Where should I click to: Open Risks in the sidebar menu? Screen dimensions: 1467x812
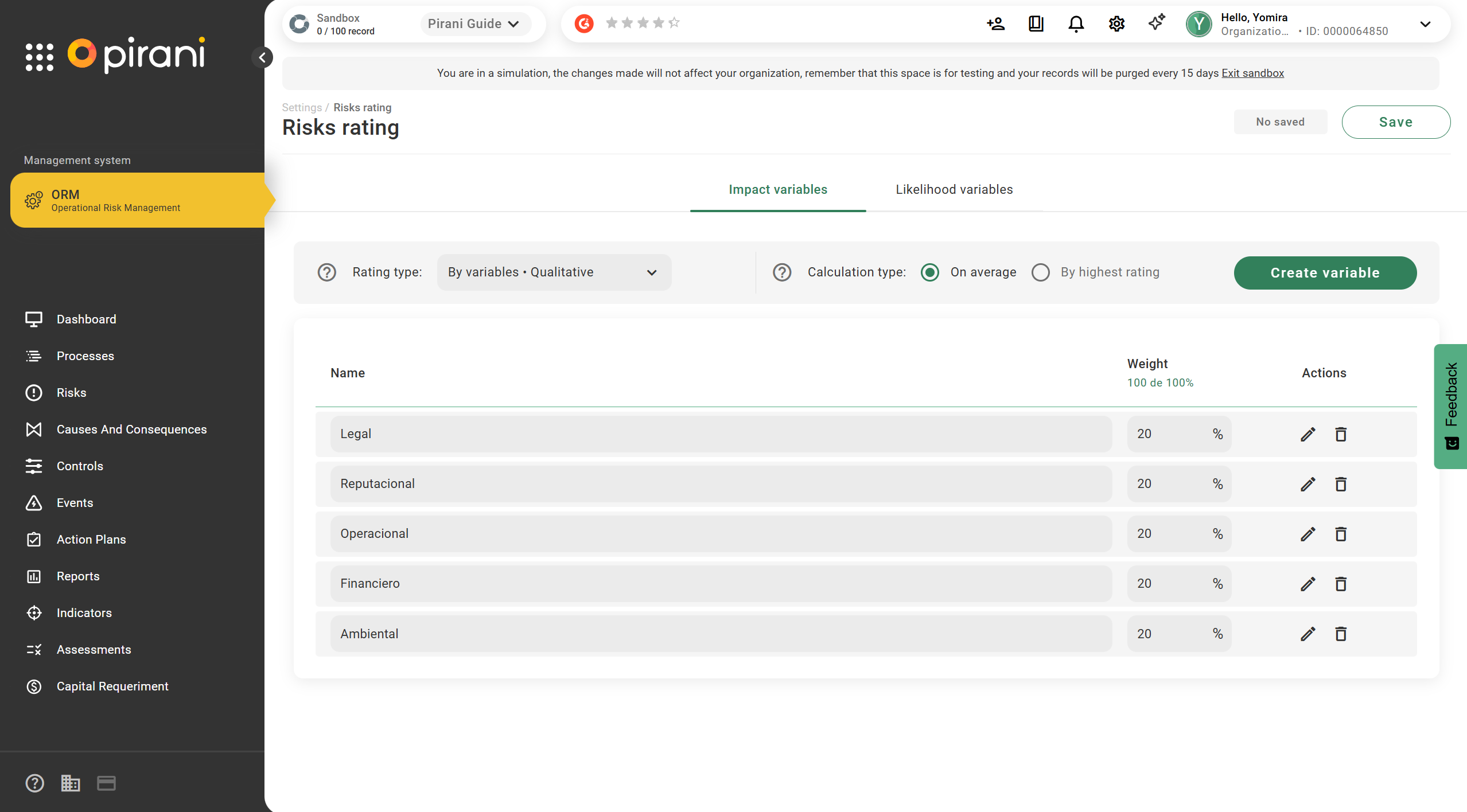tap(71, 393)
